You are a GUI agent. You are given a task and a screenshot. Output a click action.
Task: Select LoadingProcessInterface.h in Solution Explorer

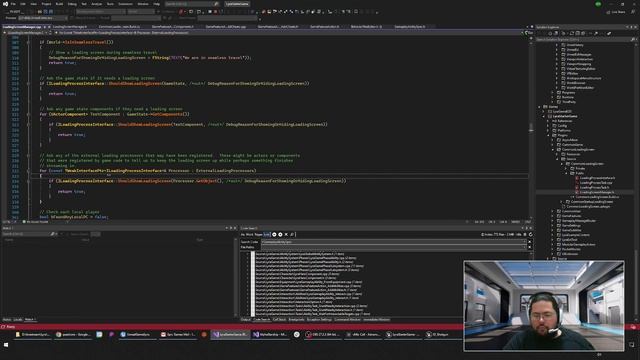click(x=597, y=178)
